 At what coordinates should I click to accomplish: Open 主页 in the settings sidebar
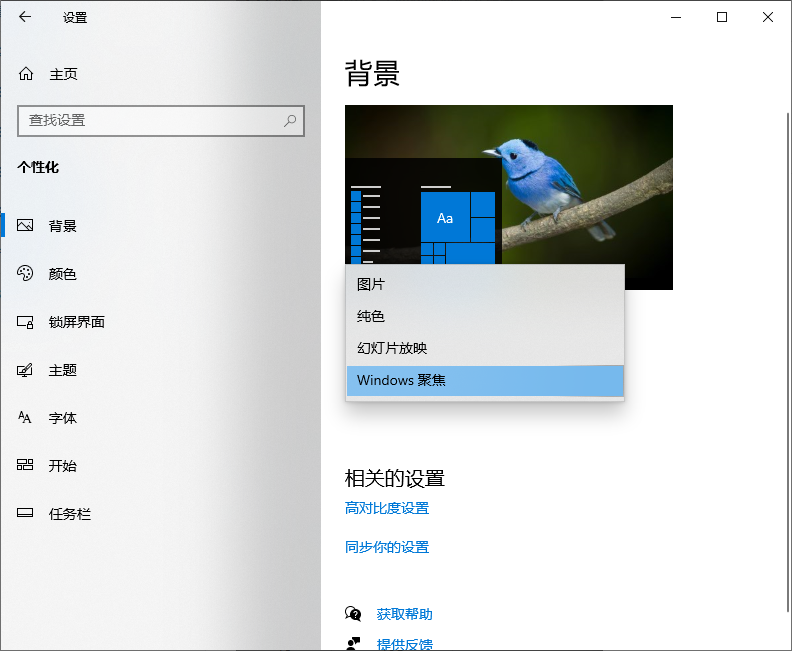coord(63,74)
